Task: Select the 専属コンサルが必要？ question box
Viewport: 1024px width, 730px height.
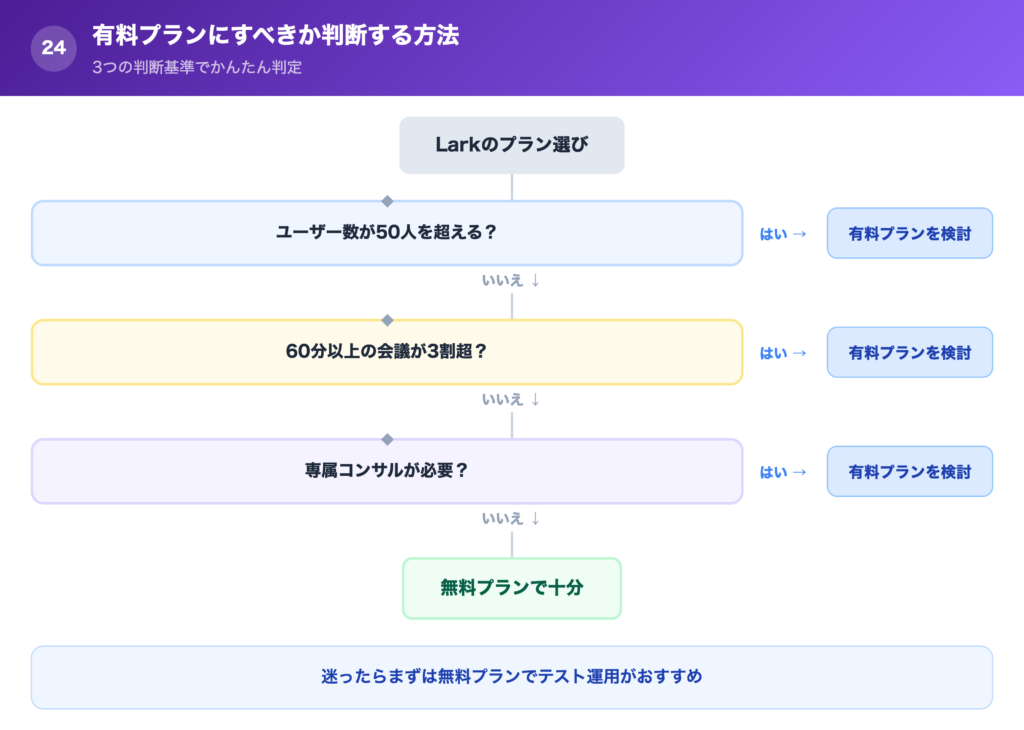Action: pyautogui.click(x=386, y=471)
